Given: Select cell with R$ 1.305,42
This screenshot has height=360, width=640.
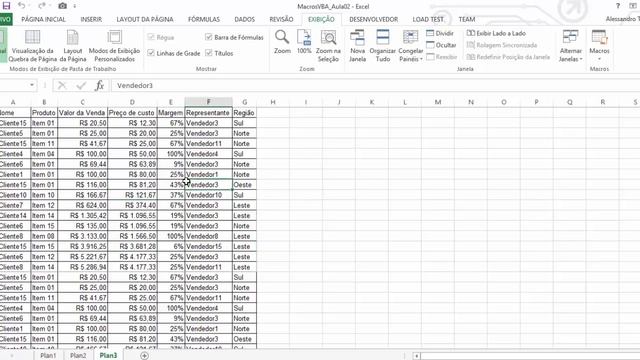Looking at the screenshot, I should pos(82,216).
